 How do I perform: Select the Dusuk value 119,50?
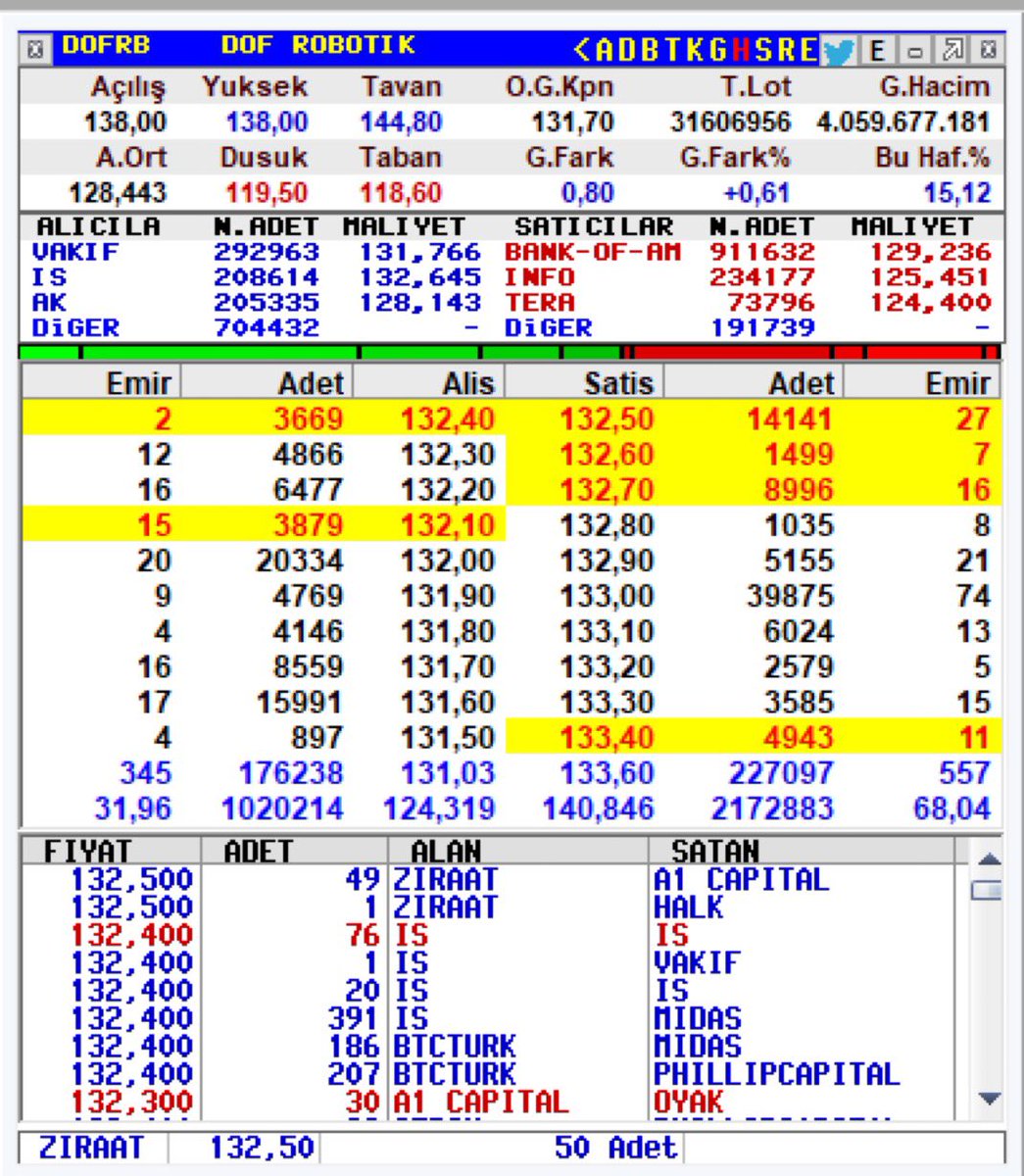click(x=267, y=193)
